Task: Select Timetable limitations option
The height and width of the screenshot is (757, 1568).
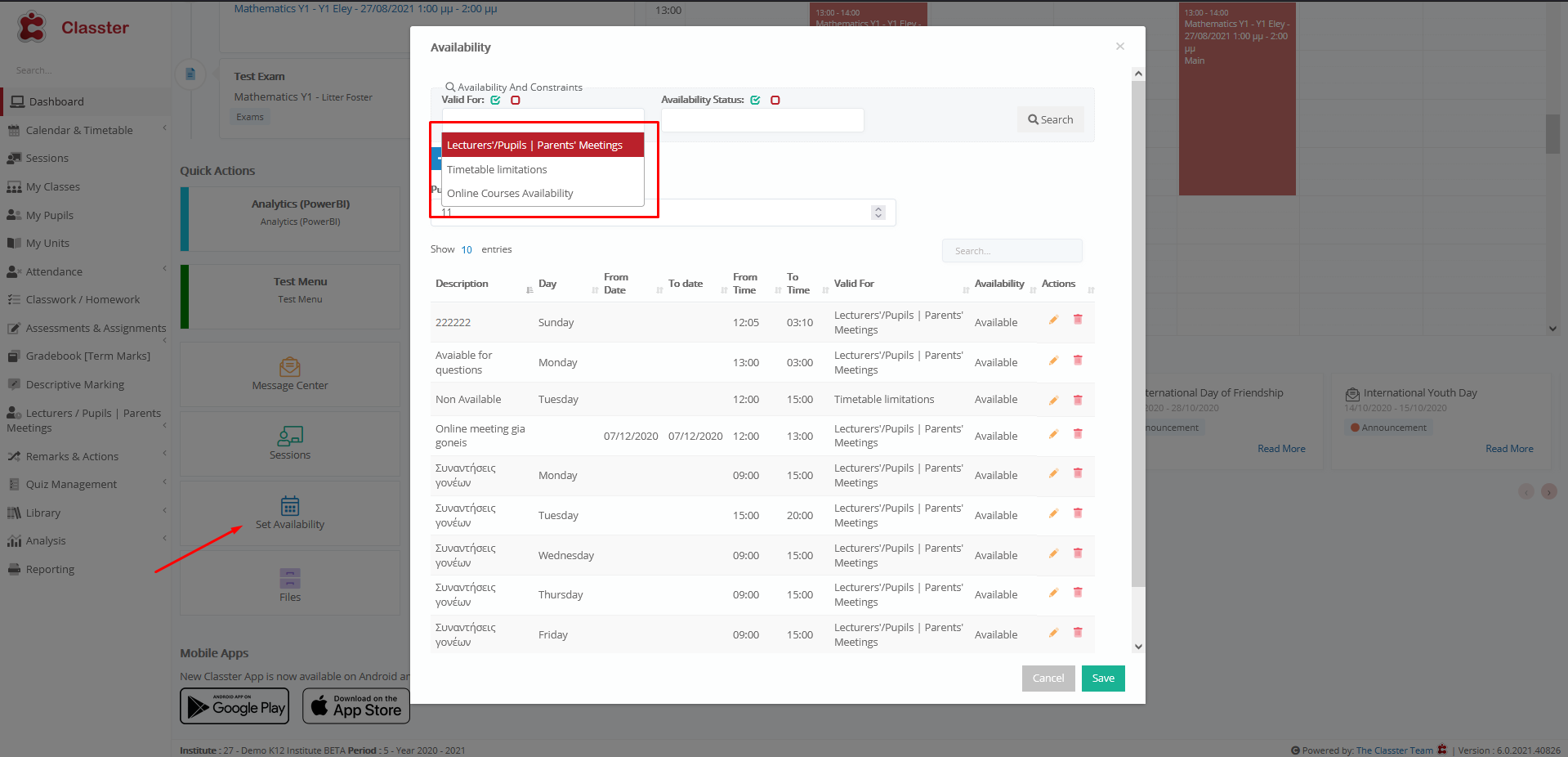Action: (543, 169)
